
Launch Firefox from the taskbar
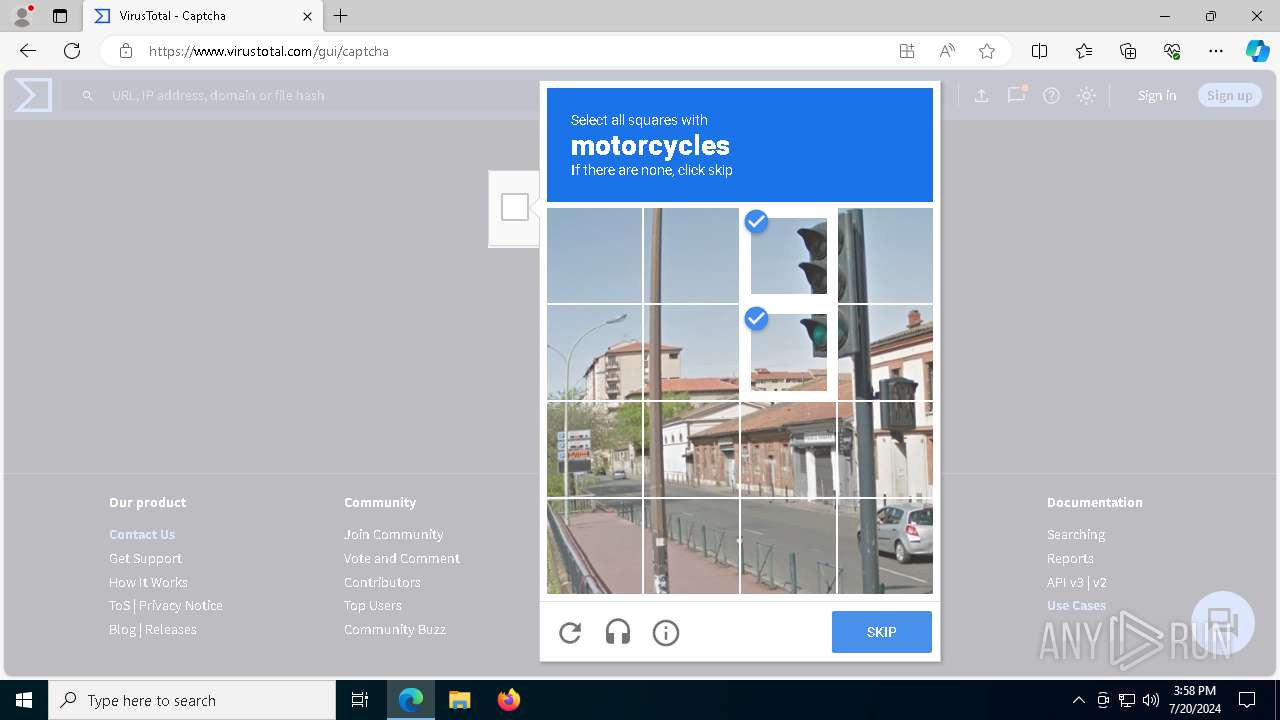coord(509,700)
